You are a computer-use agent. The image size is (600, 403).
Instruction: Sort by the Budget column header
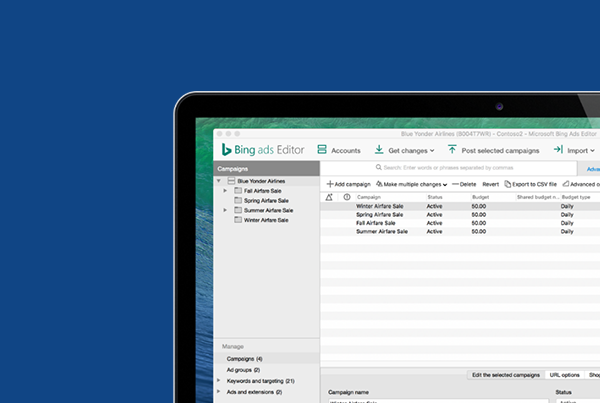(x=480, y=197)
